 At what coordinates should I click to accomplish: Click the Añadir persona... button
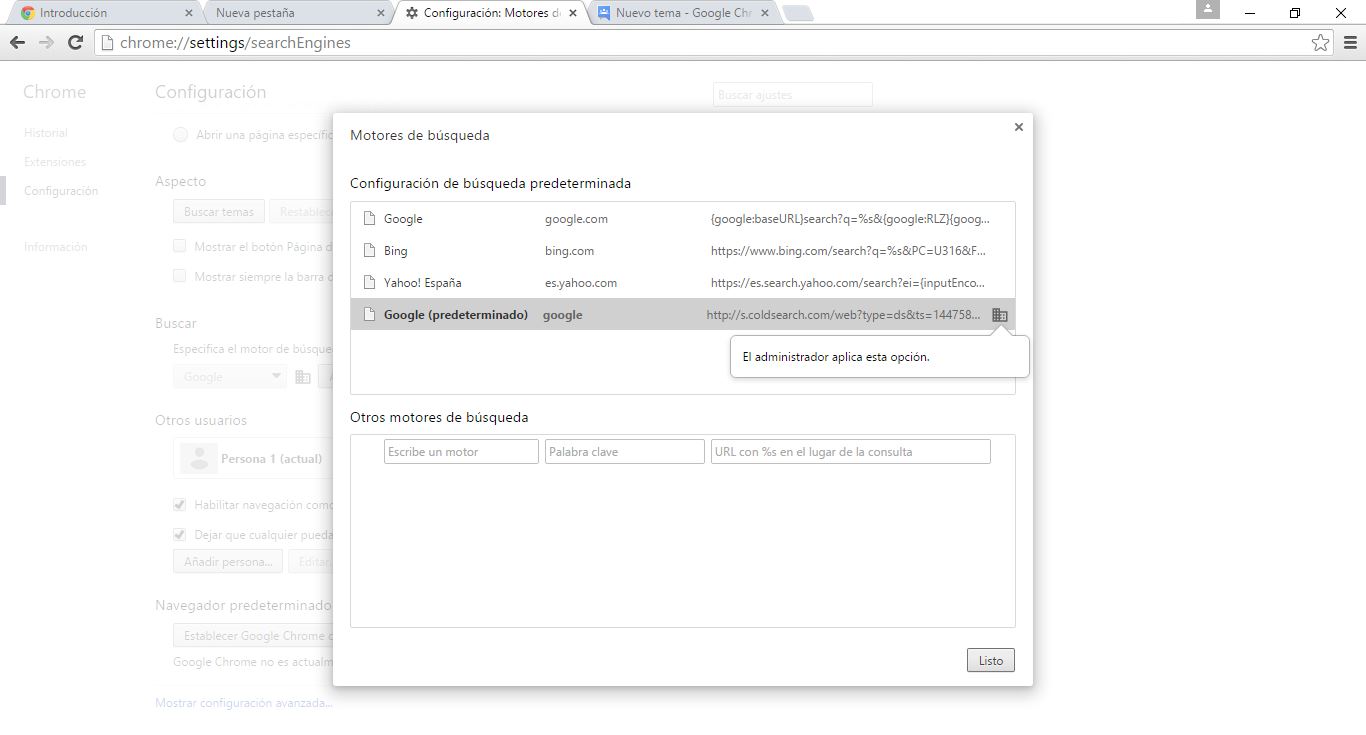228,562
